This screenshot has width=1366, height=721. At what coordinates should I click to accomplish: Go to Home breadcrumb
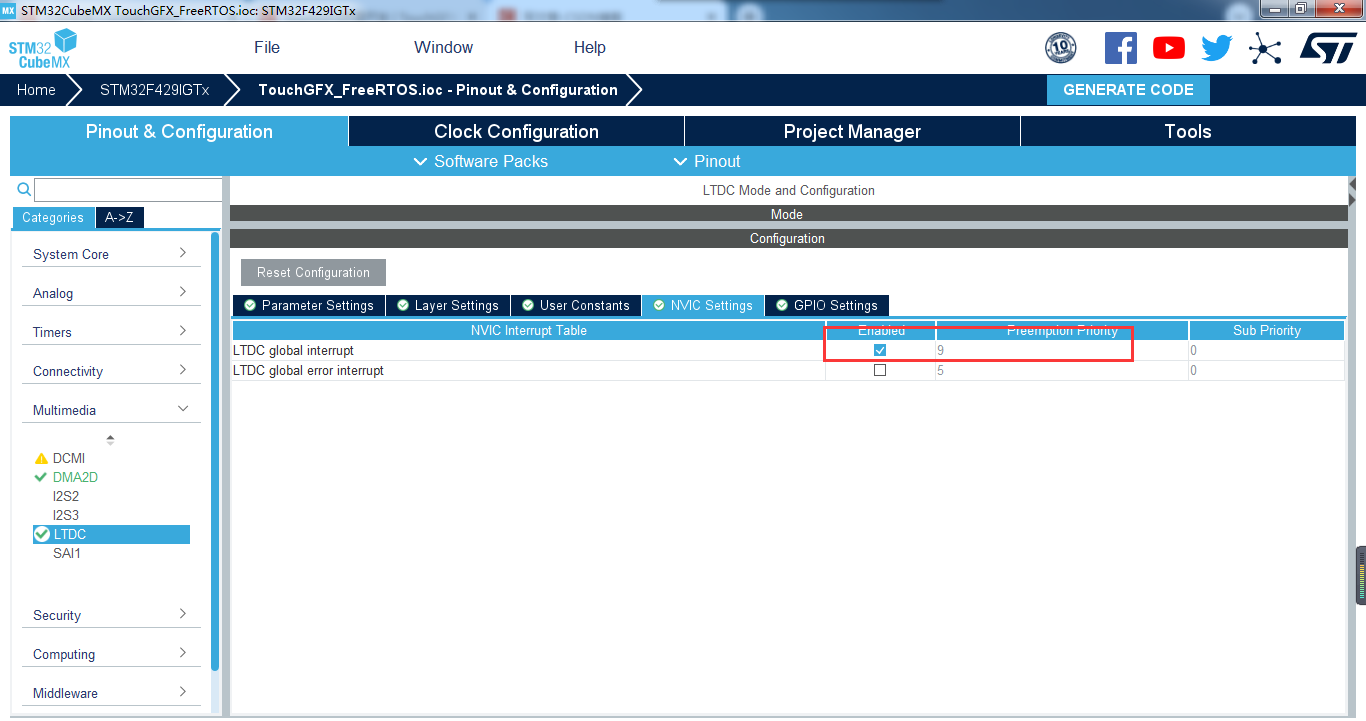(36, 90)
